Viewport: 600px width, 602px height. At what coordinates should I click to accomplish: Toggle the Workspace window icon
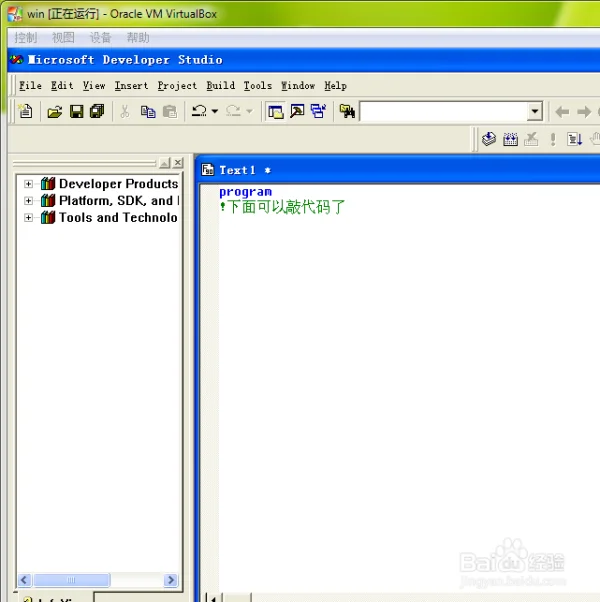(x=276, y=112)
